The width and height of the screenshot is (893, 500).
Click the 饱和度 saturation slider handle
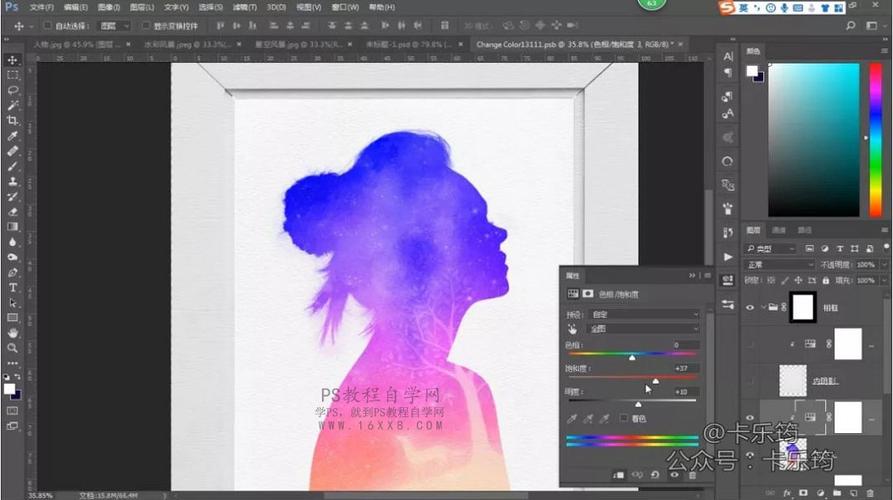(656, 381)
